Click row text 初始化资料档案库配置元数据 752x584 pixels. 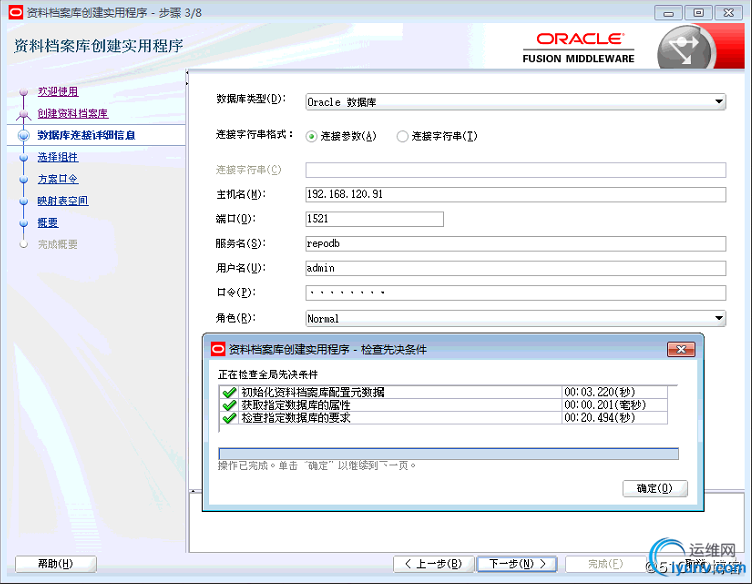(x=313, y=392)
